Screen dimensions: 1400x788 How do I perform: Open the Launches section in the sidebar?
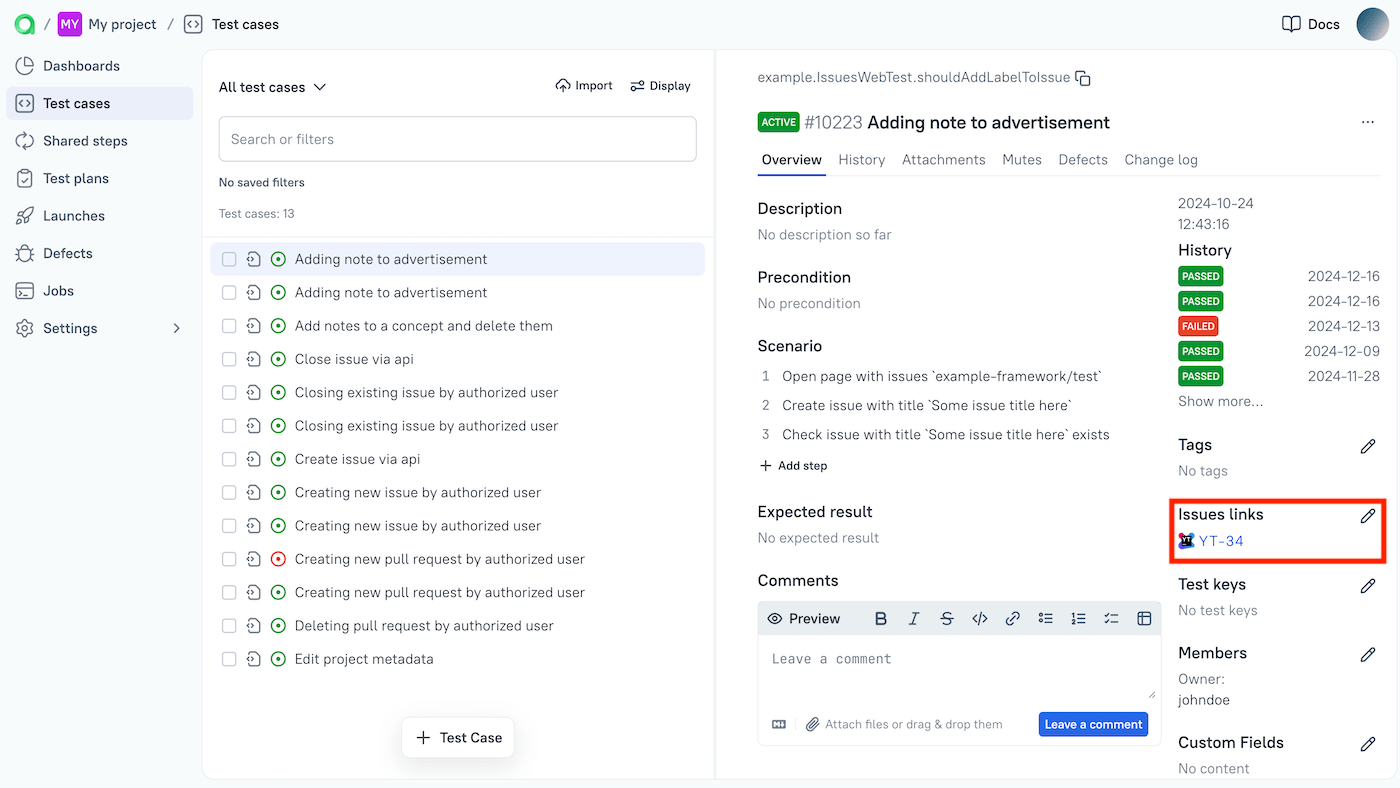pyautogui.click(x=77, y=215)
